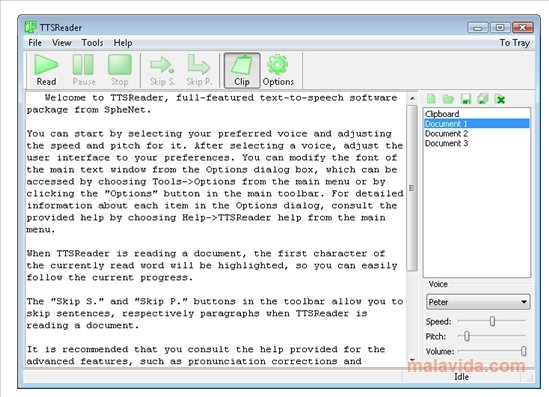Click the Volume slider handle
The width and height of the screenshot is (549, 397).
click(x=524, y=351)
